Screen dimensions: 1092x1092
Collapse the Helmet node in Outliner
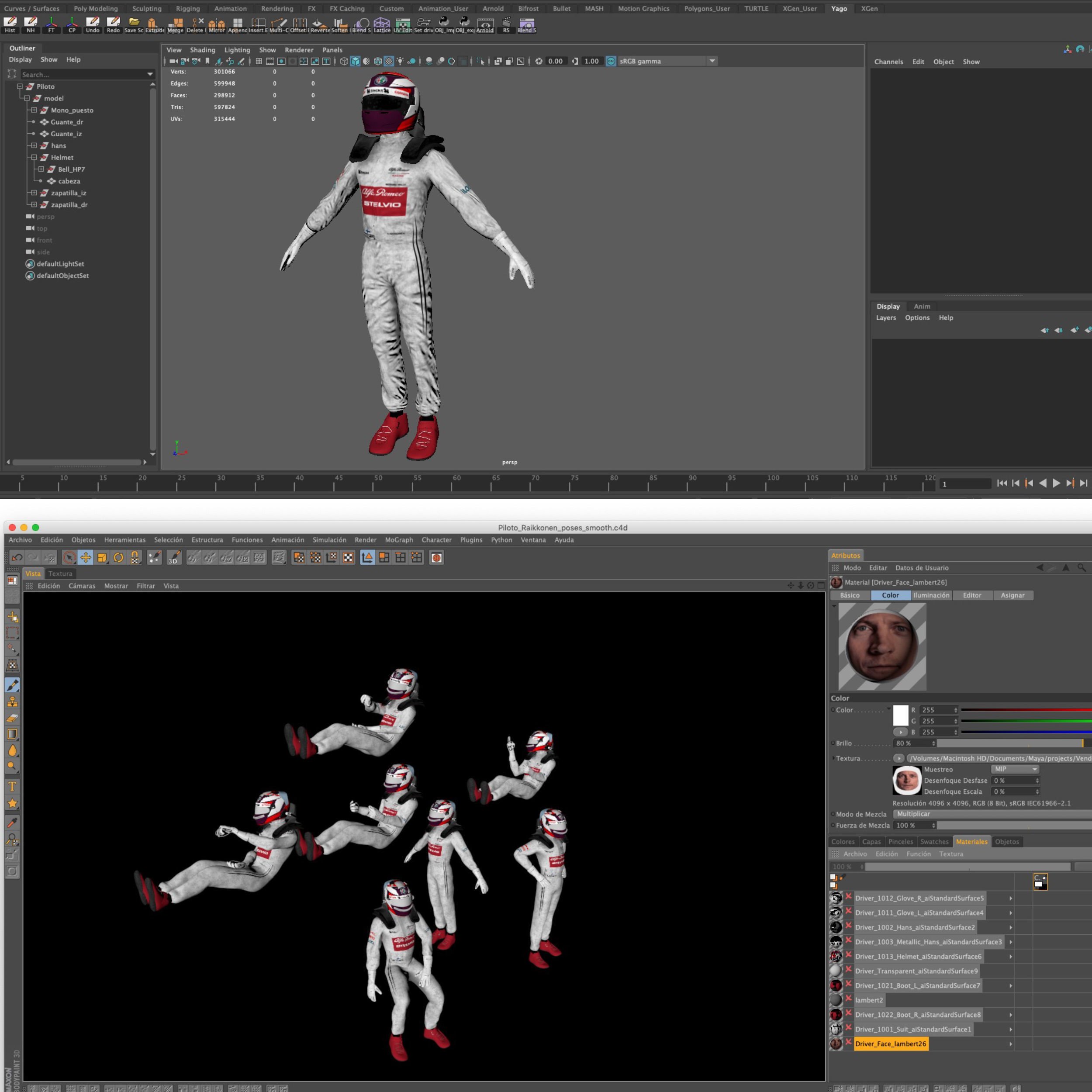point(34,158)
